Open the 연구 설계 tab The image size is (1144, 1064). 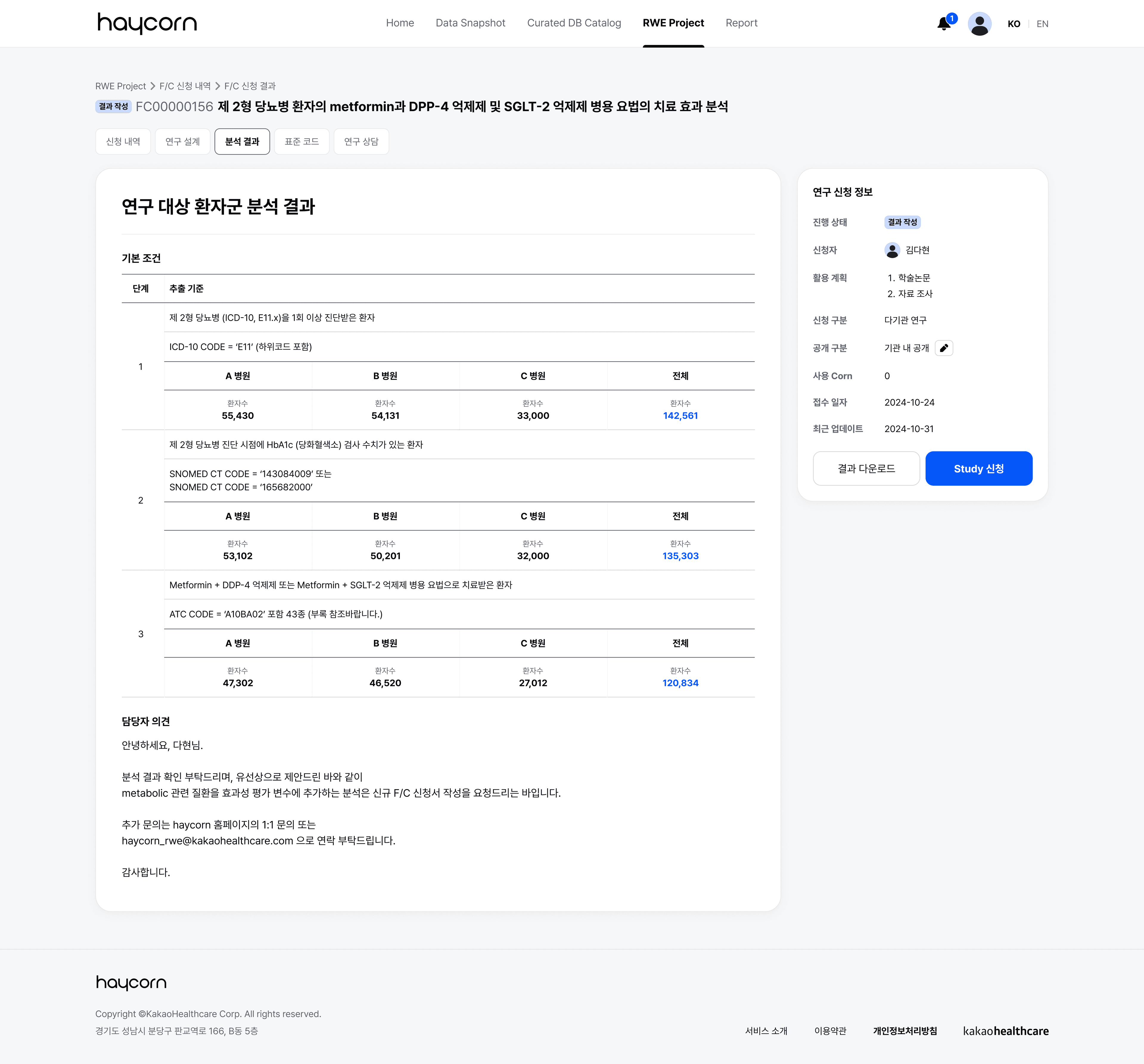tap(182, 141)
